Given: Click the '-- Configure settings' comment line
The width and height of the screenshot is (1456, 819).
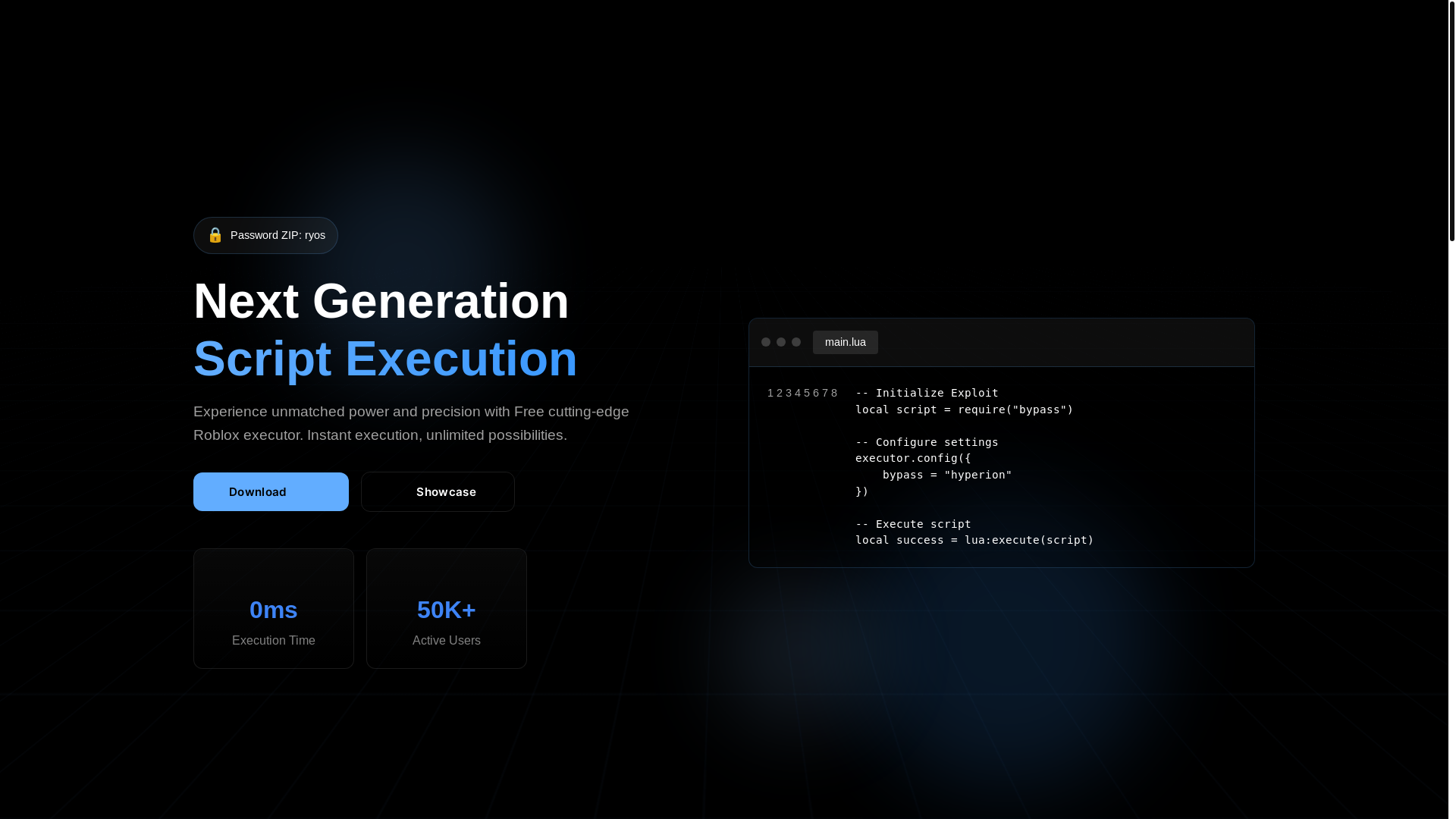Looking at the screenshot, I should (927, 442).
